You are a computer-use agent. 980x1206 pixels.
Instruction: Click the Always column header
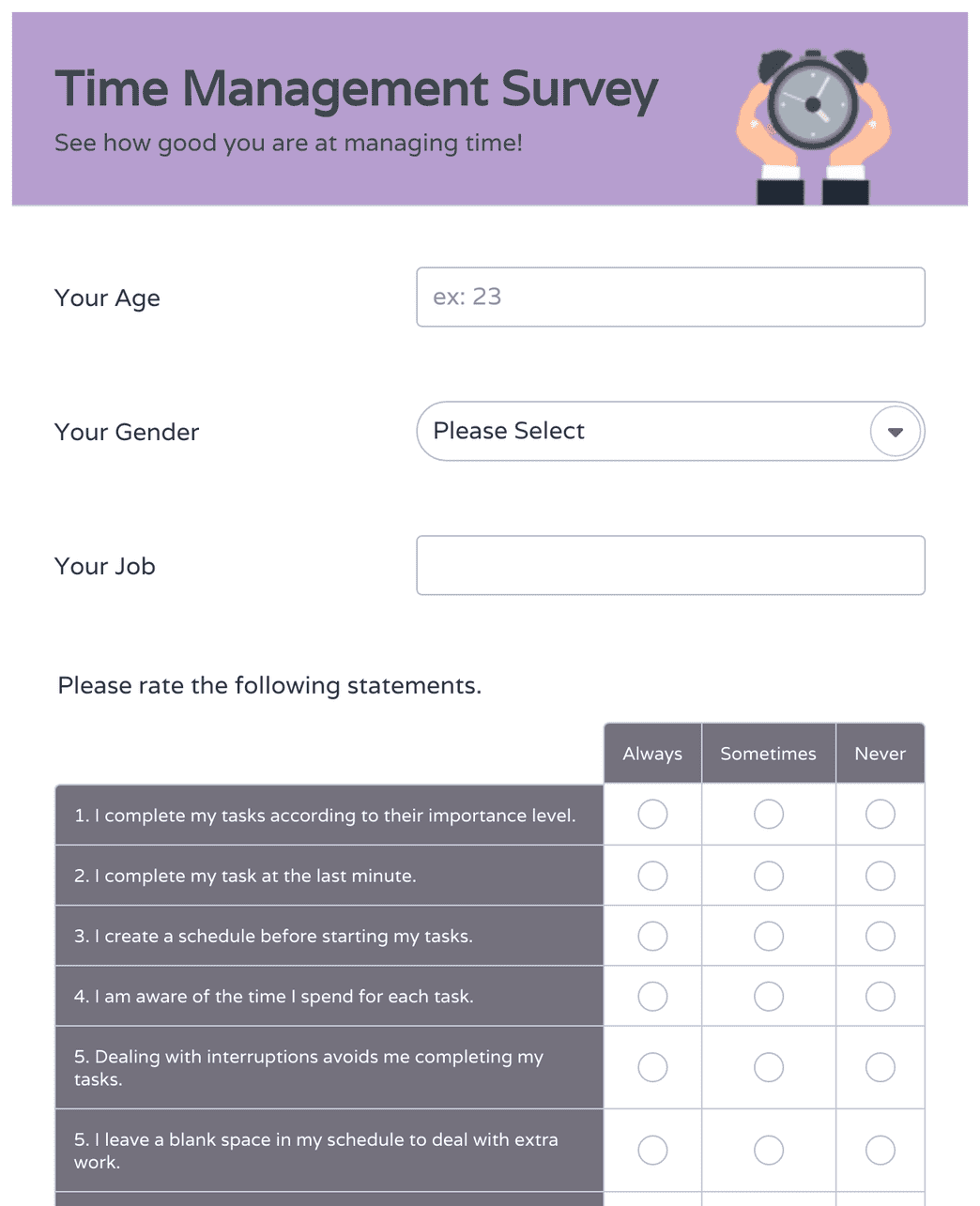652,753
